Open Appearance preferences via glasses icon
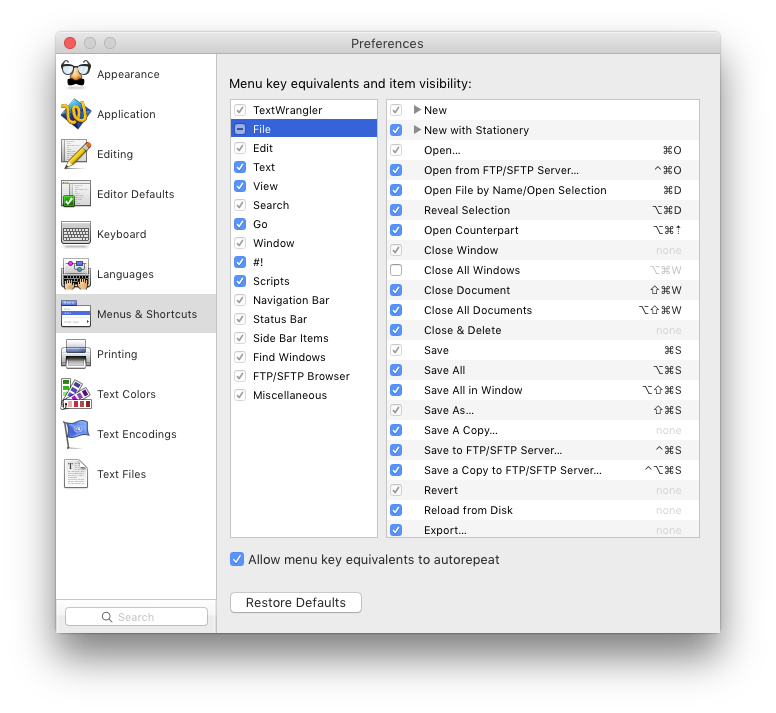Screen dimensions: 776x713 click(x=76, y=74)
